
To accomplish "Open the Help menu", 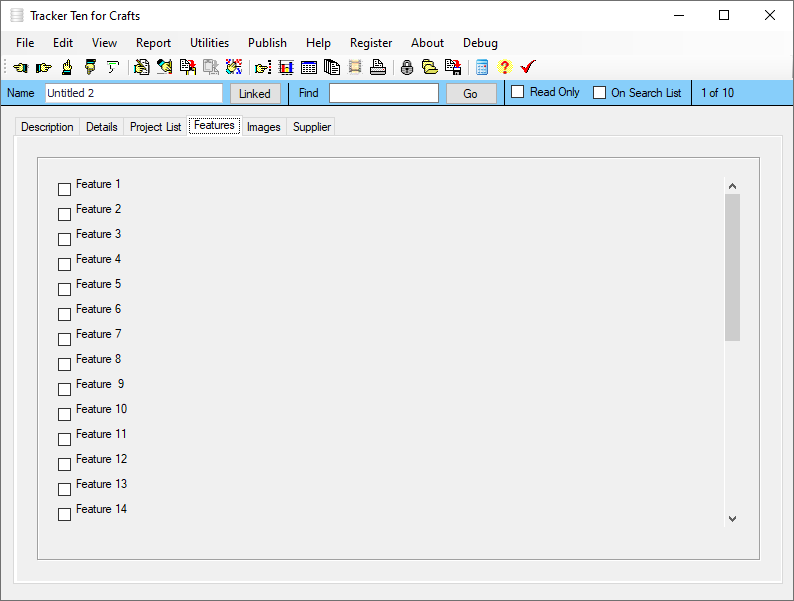I will pyautogui.click(x=318, y=43).
